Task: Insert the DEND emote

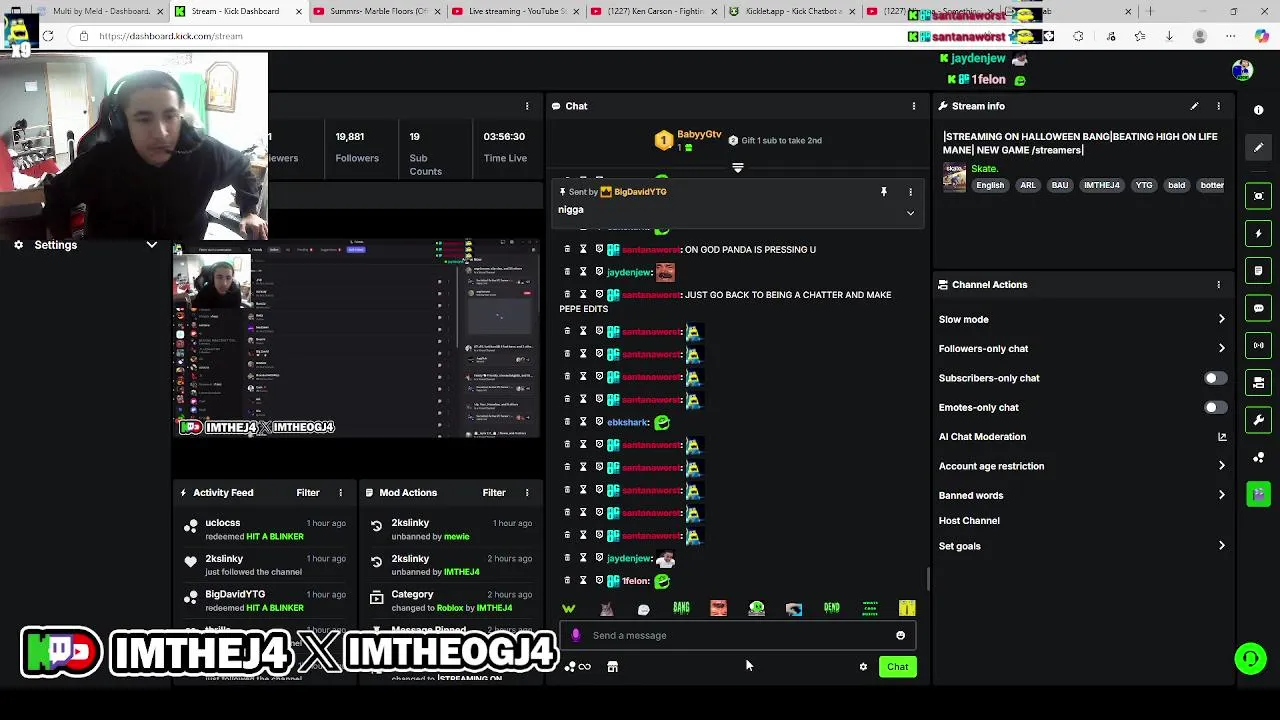Action: point(832,608)
